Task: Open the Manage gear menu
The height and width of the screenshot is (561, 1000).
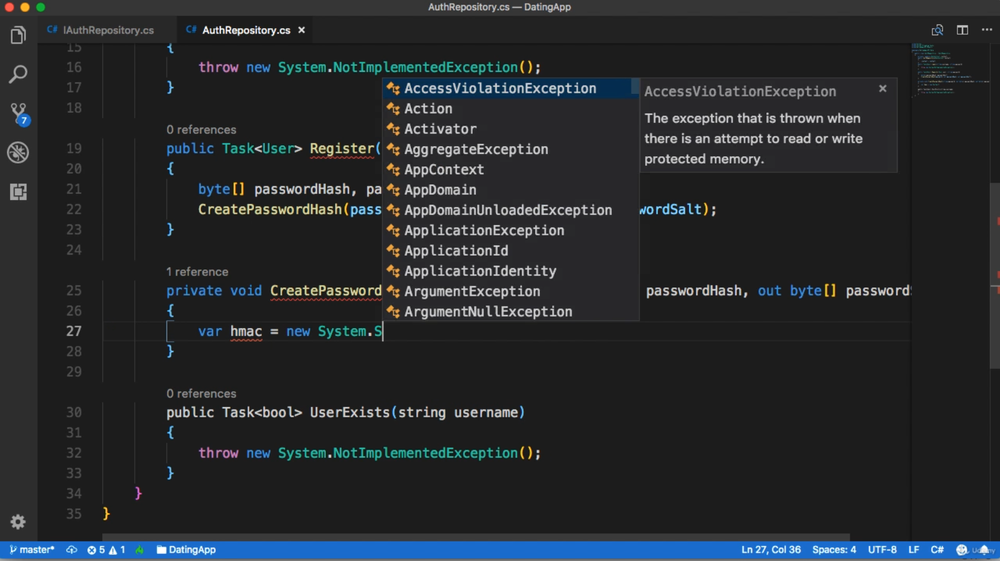Action: tap(18, 521)
